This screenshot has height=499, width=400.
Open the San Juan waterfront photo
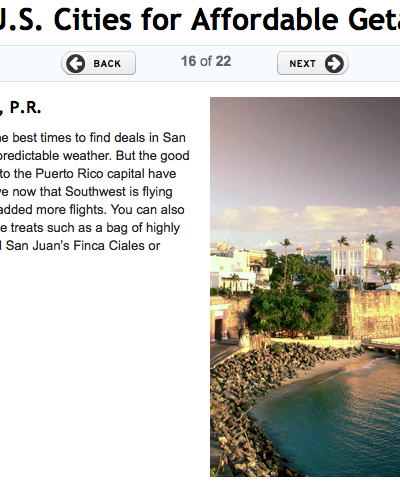305,287
